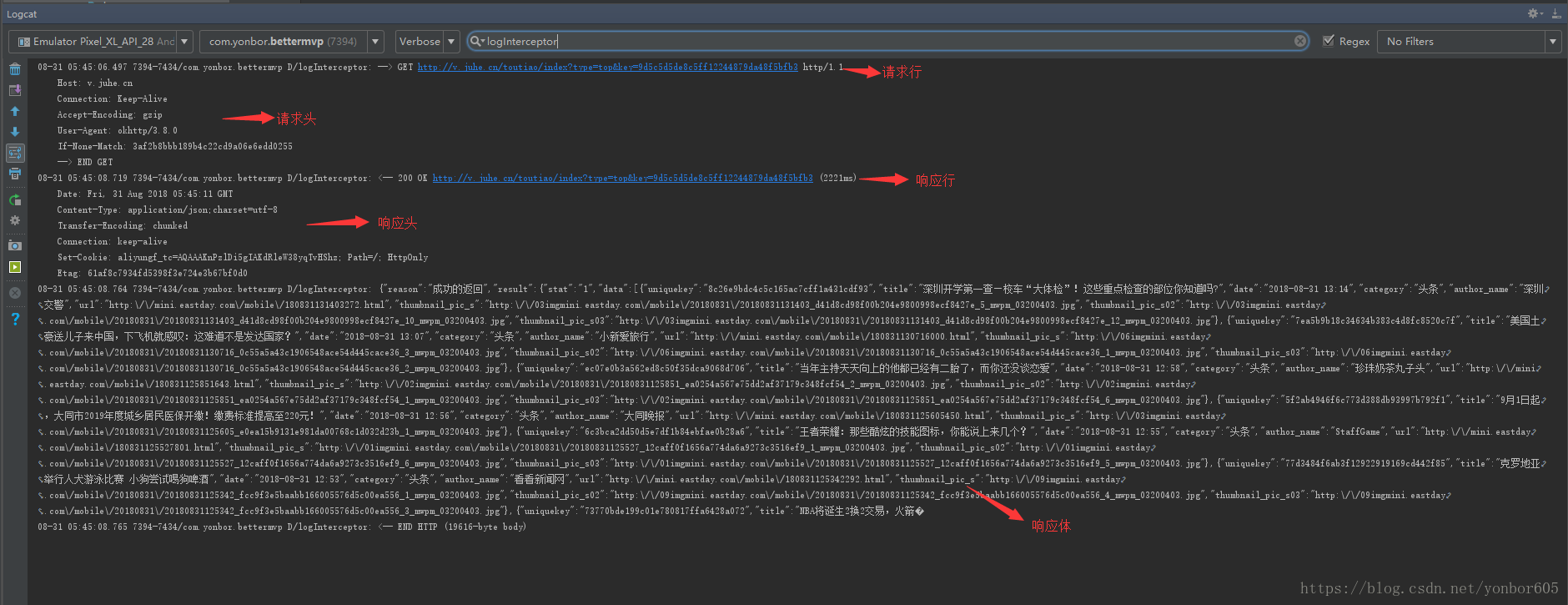Click the 'If-None-Match' header line

[x=174, y=146]
